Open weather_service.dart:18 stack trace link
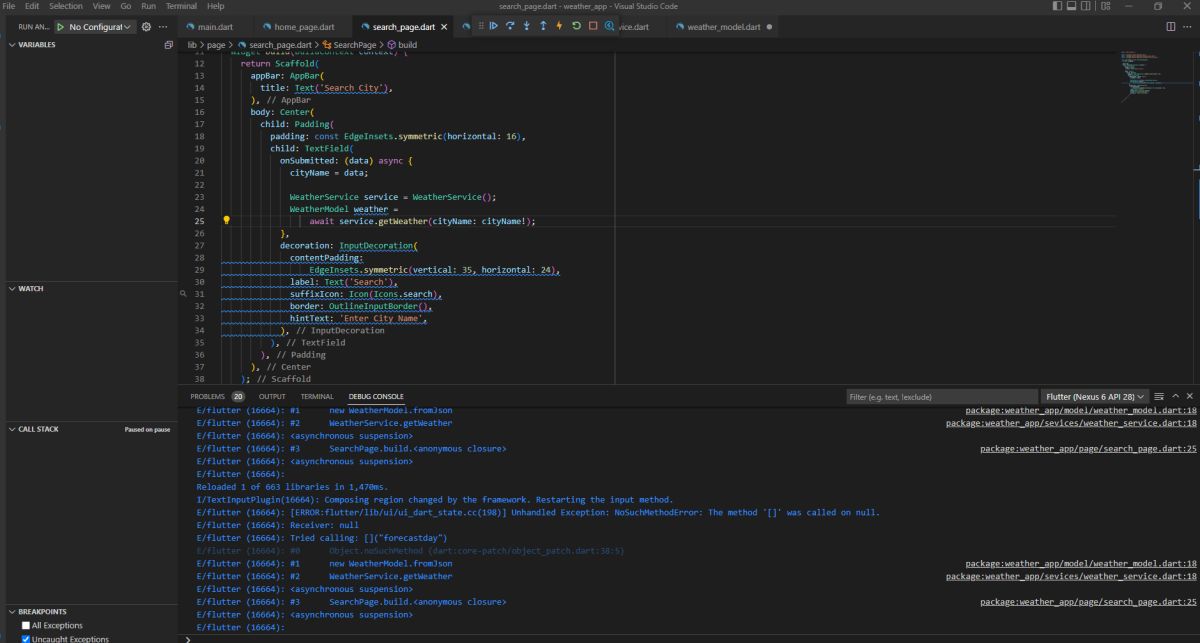Screen dimensions: 1200x643 pyautogui.click(x=1071, y=423)
